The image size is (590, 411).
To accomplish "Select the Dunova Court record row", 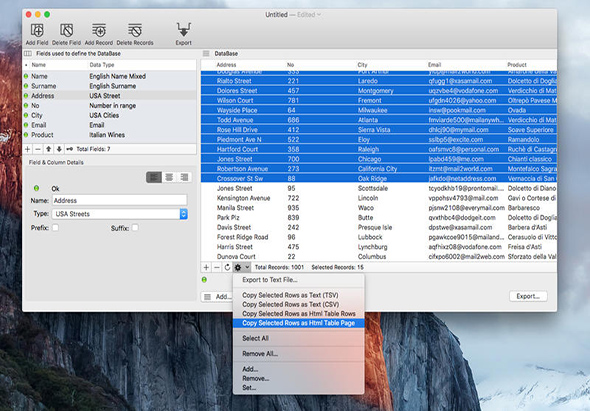I will coord(379,257).
